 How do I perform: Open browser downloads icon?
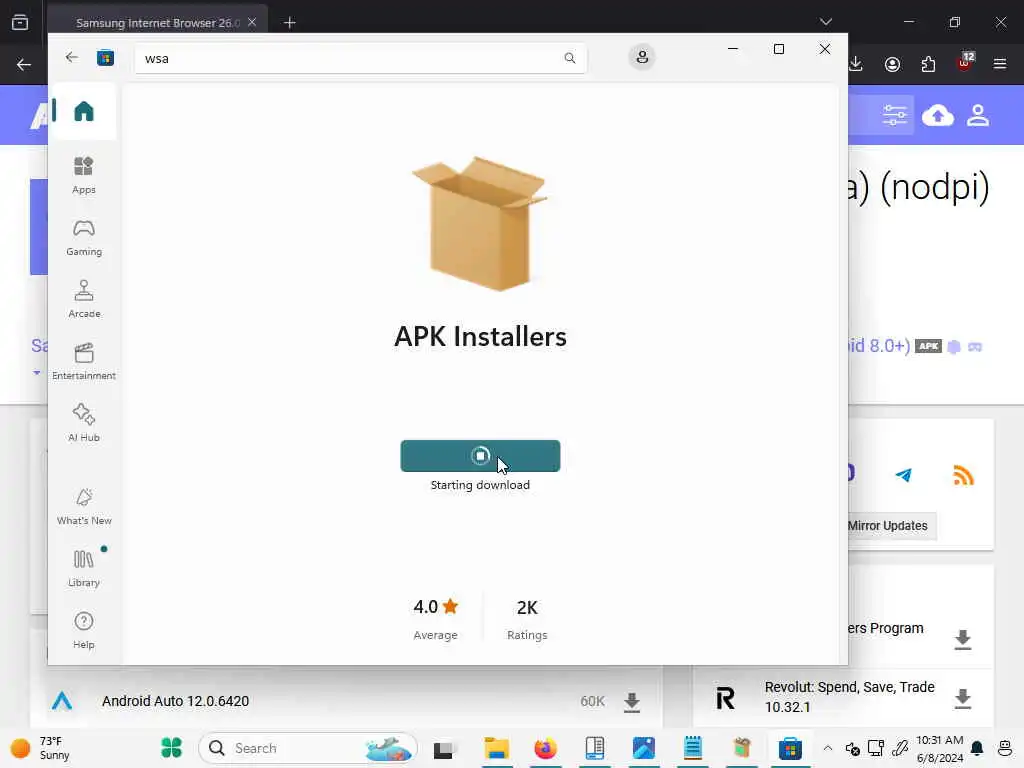click(856, 64)
